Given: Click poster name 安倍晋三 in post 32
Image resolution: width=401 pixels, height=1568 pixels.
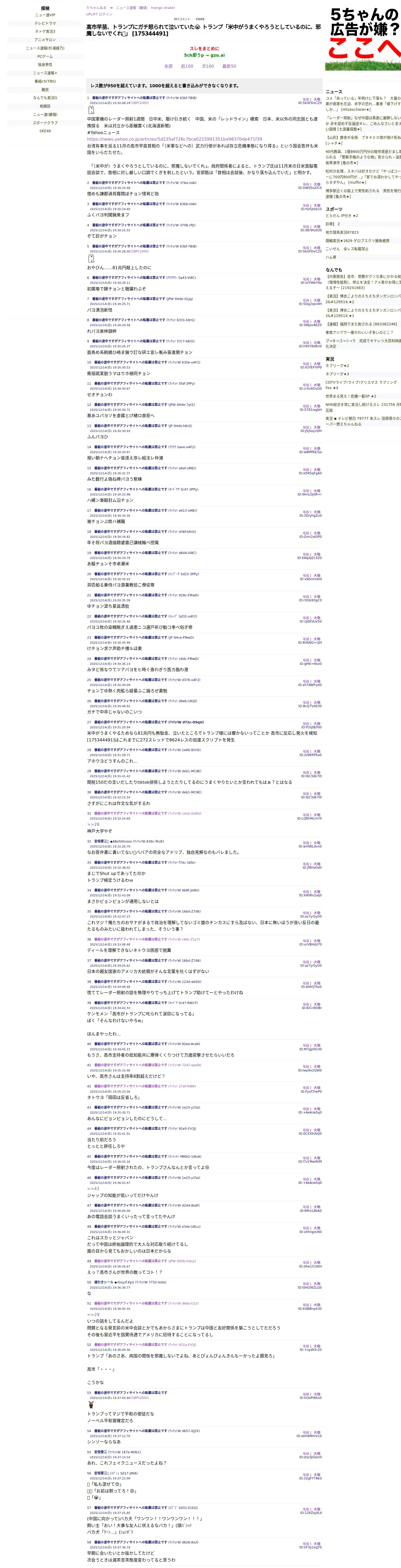Looking at the screenshot, I should 102,841.
